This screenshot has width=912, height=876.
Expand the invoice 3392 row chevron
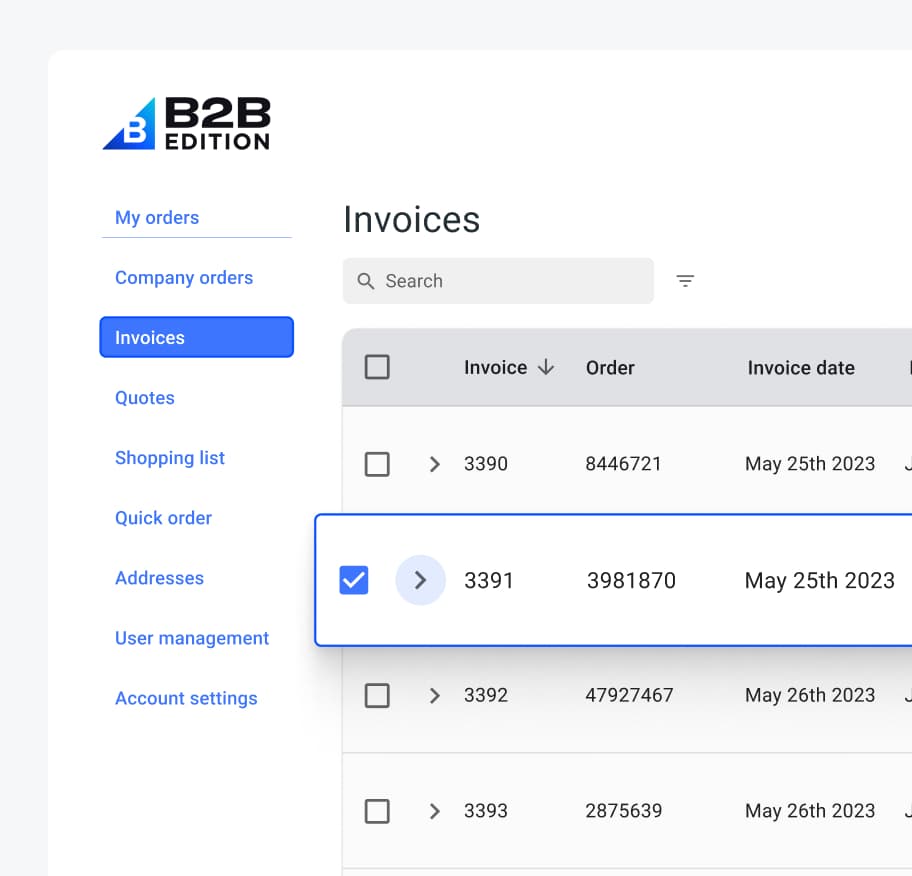[x=434, y=695]
